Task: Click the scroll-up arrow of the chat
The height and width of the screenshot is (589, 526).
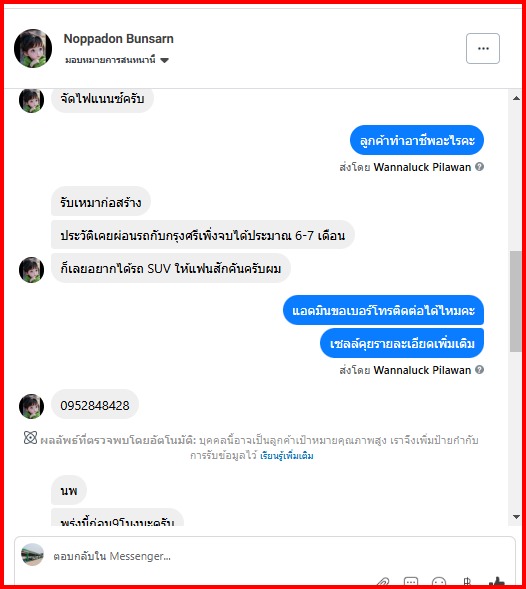Action: [x=516, y=98]
